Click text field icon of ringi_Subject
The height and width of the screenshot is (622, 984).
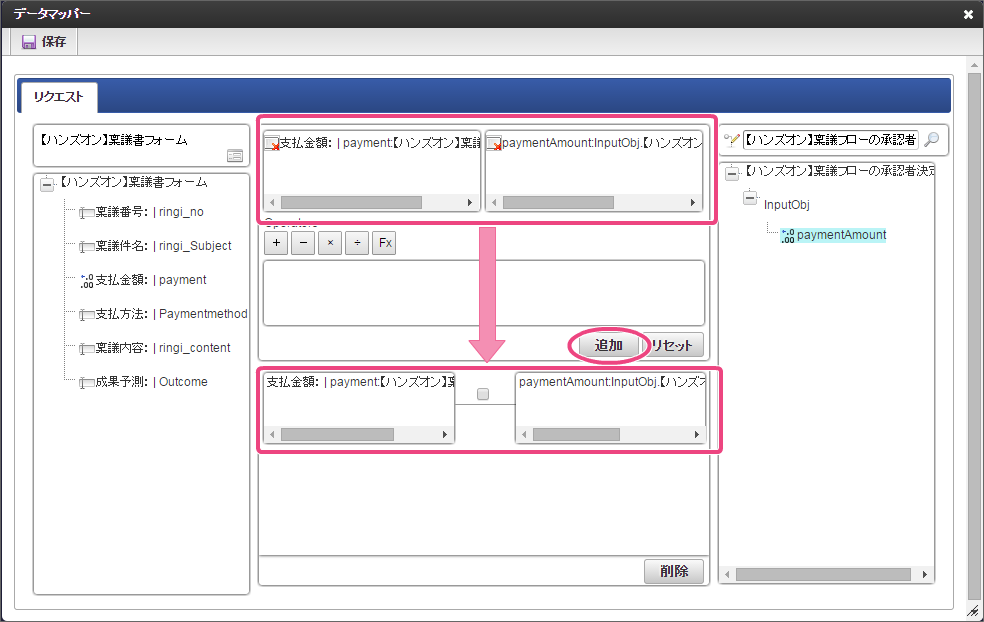[x=87, y=247]
